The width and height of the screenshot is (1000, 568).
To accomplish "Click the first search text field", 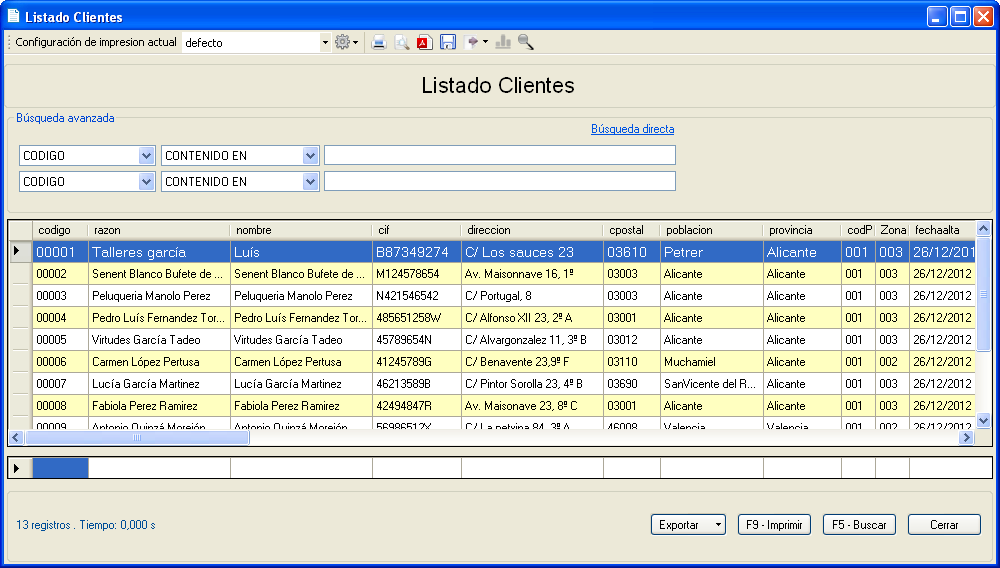I will pos(499,155).
